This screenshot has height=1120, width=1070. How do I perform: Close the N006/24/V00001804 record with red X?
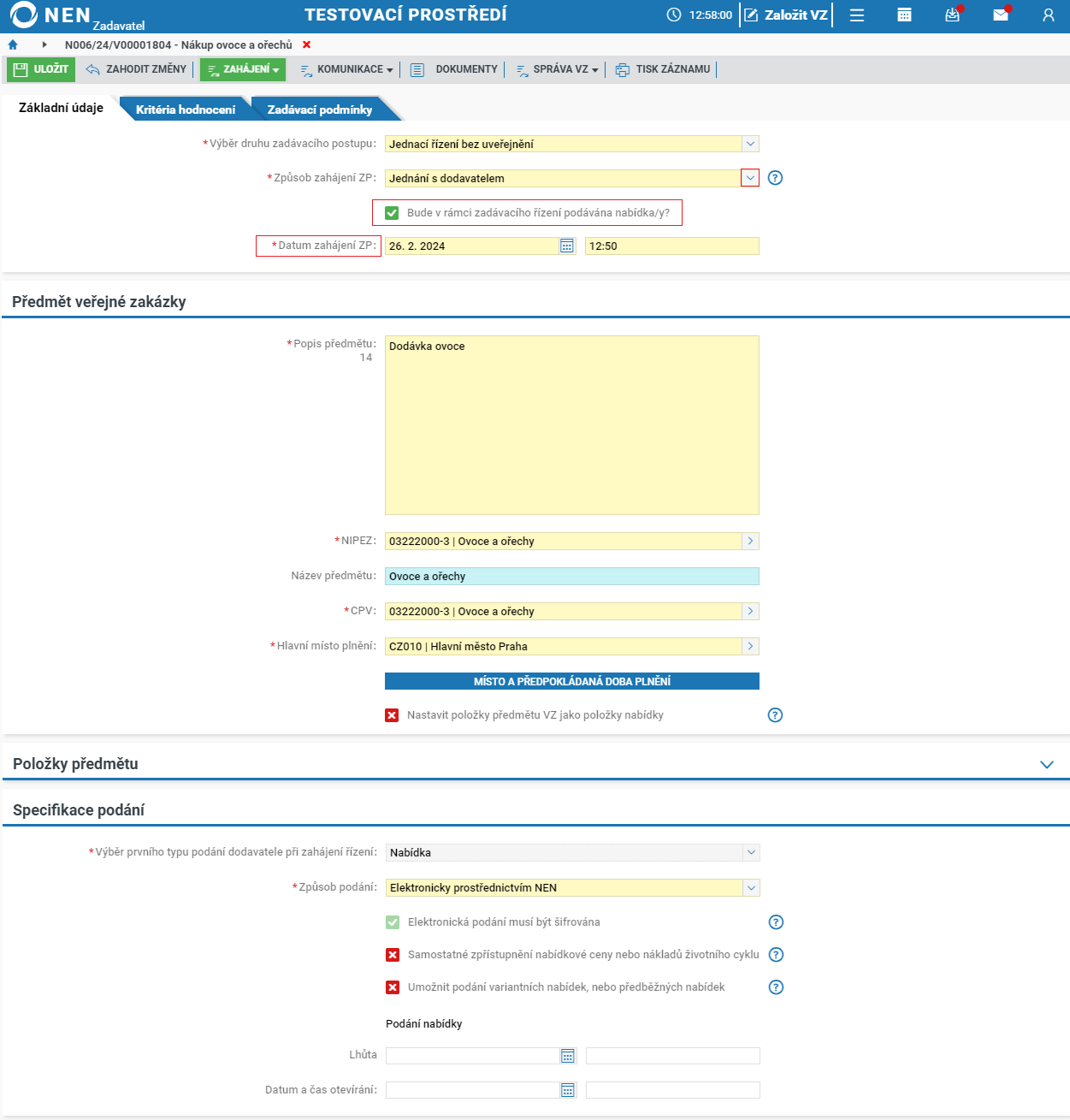click(307, 44)
